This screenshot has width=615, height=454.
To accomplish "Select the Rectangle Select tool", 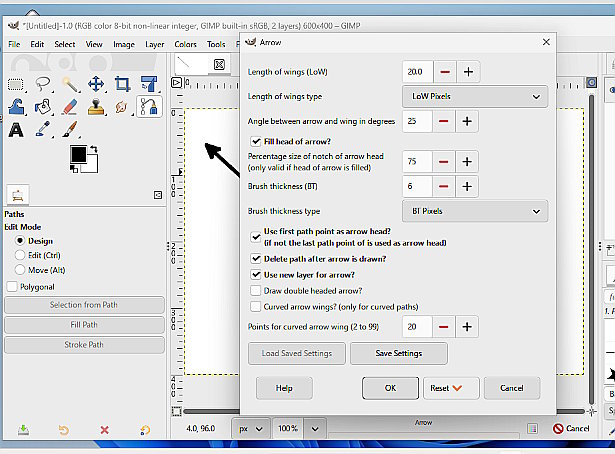I will 17,84.
